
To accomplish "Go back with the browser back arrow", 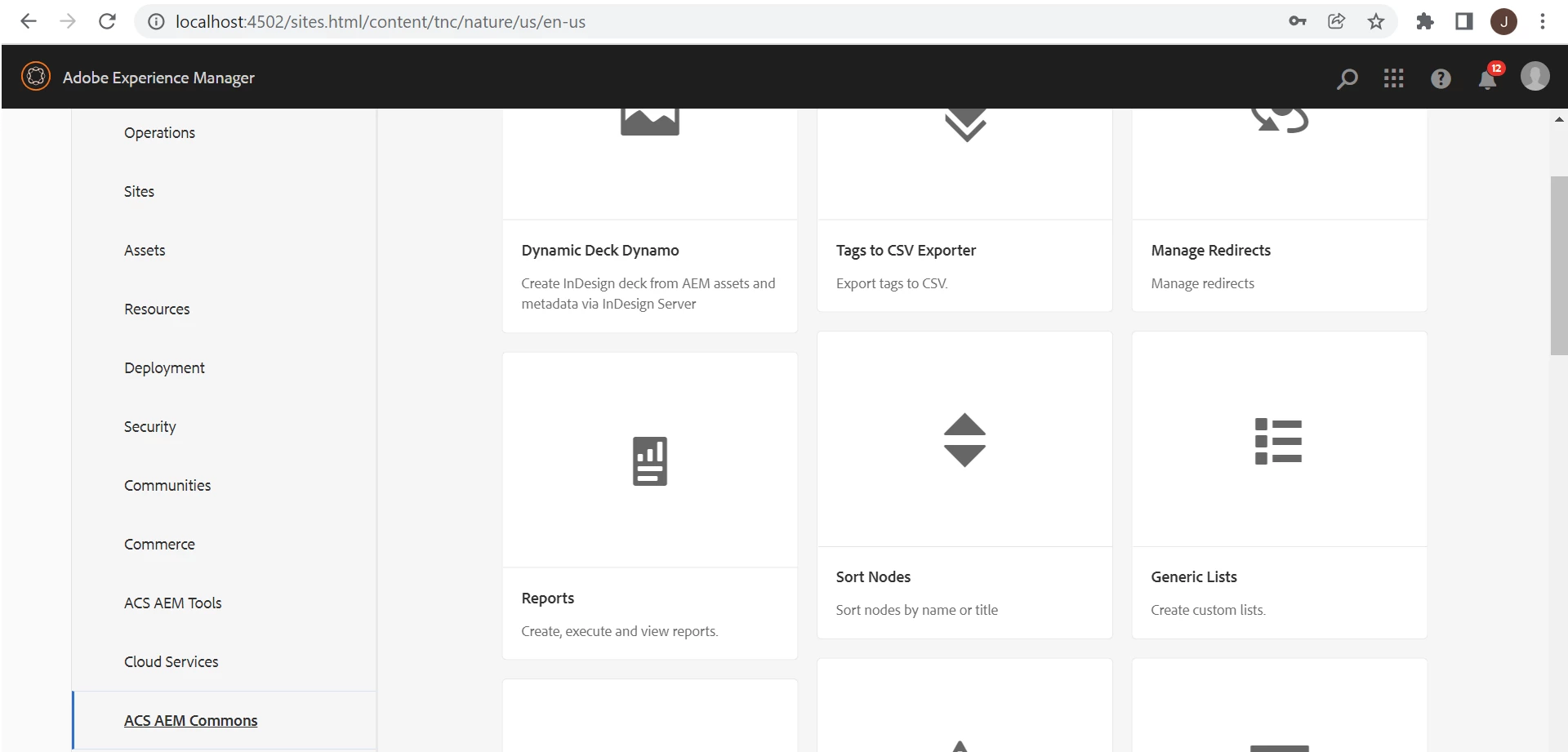I will click(x=29, y=21).
